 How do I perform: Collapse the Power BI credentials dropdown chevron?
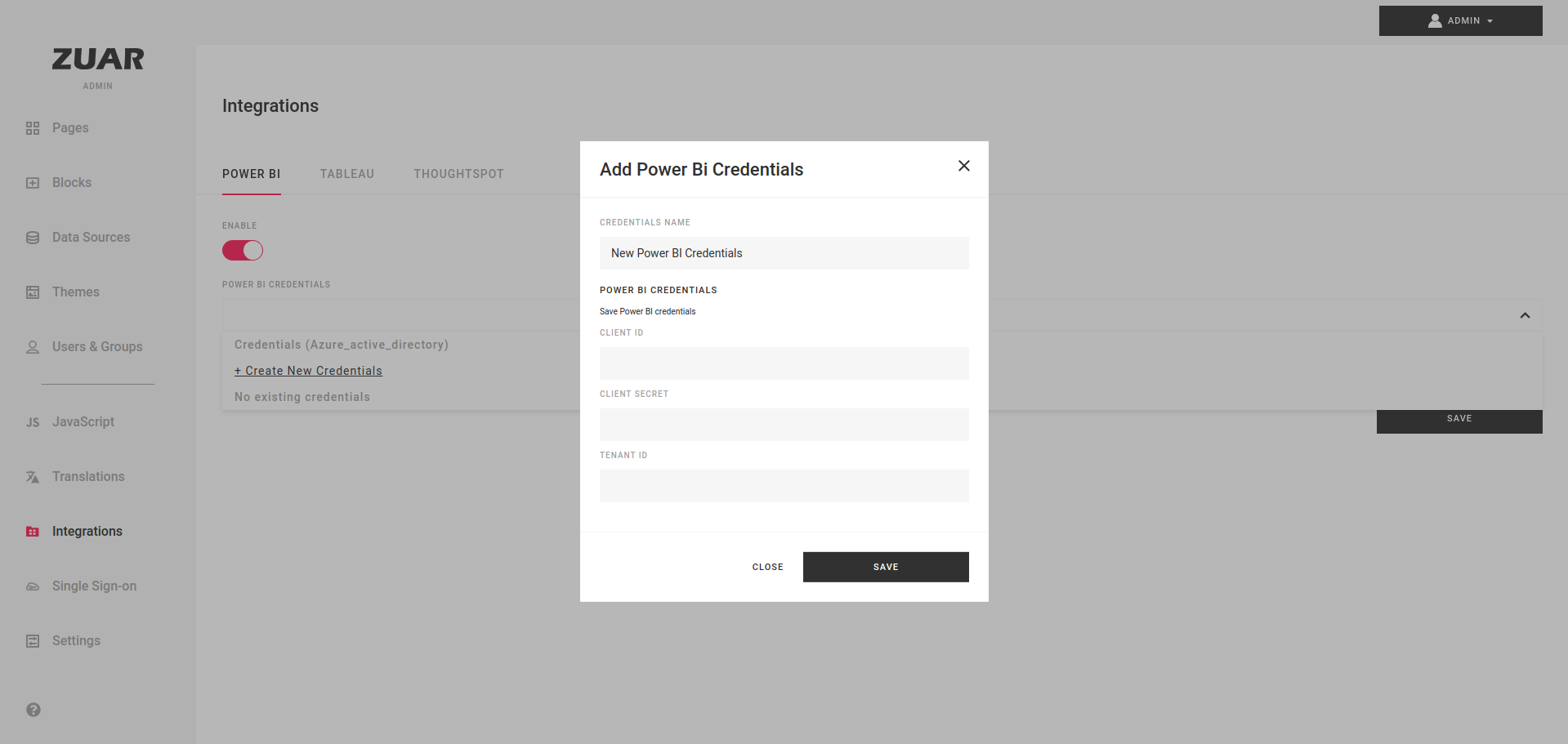1525,315
